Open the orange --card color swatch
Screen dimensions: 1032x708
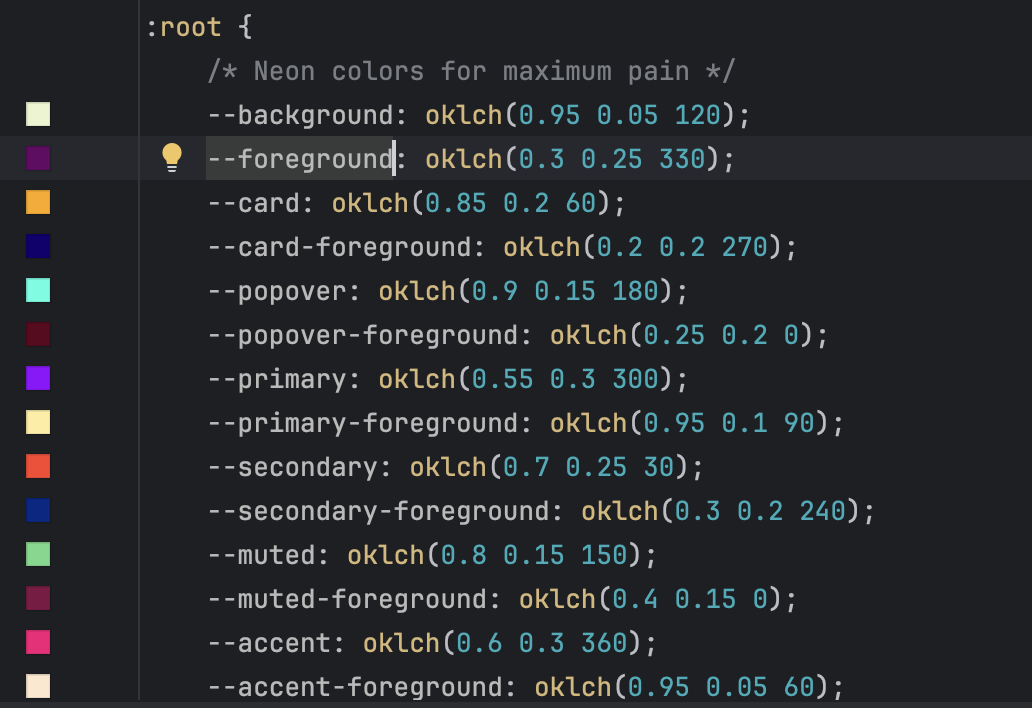(x=38, y=202)
